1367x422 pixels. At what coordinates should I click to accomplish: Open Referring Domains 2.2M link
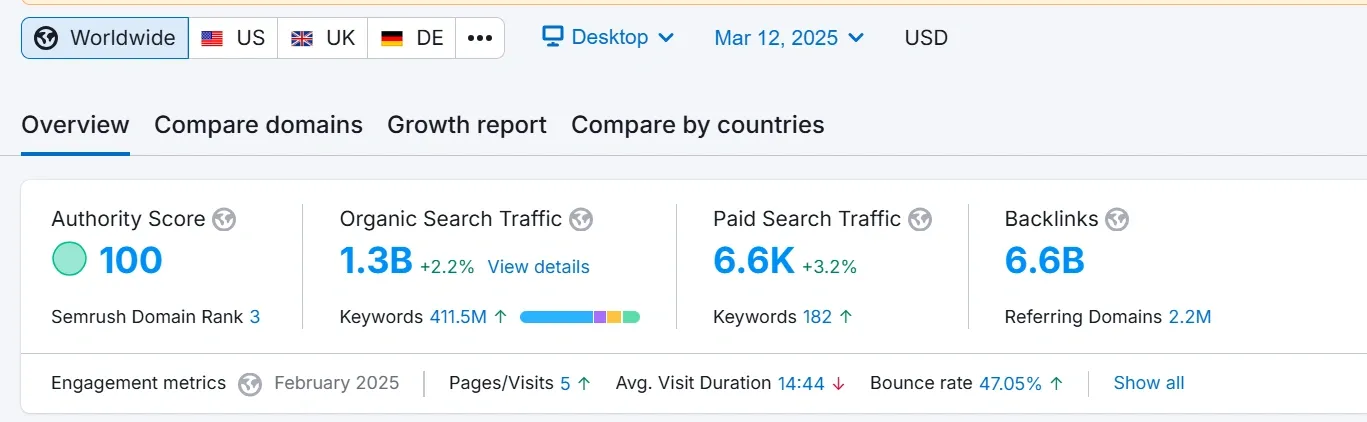1190,317
